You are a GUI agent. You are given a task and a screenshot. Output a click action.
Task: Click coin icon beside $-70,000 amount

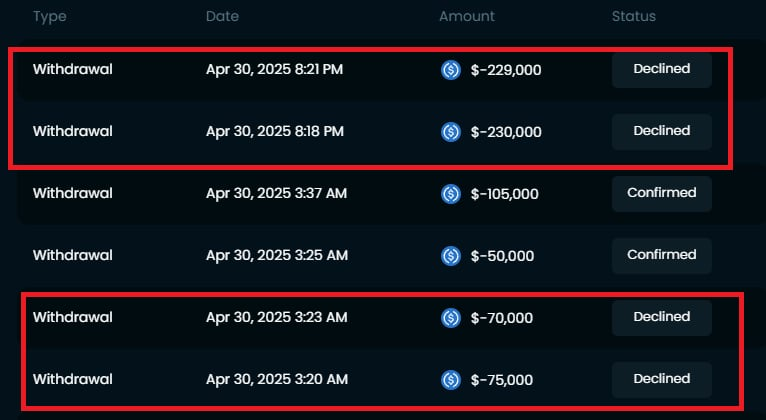pyautogui.click(x=451, y=318)
